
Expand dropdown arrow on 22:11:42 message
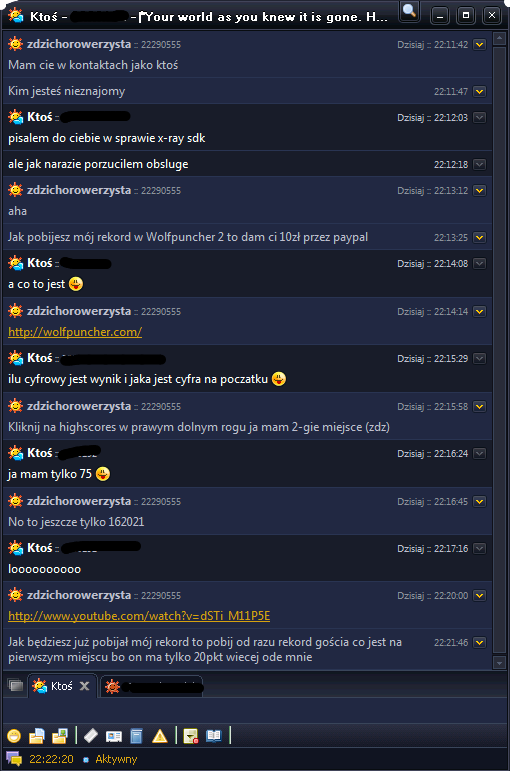[x=480, y=45]
